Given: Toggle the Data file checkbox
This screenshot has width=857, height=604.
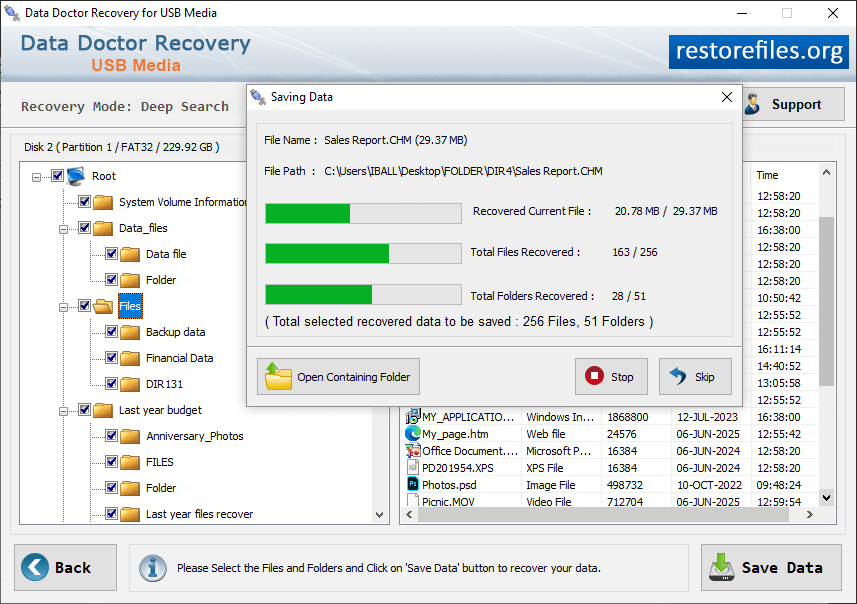Looking at the screenshot, I should (x=111, y=254).
